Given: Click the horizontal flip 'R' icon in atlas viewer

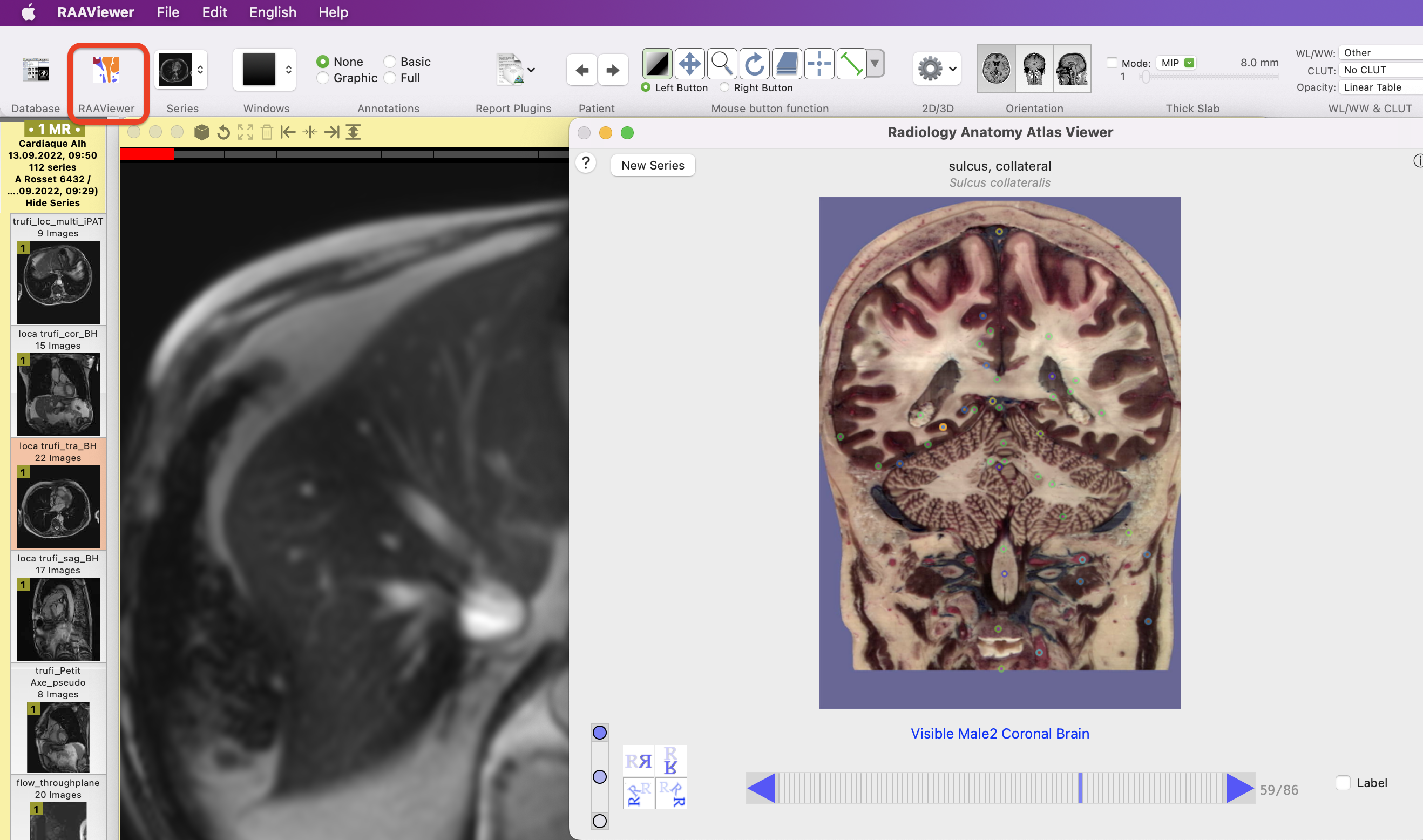Looking at the screenshot, I should tap(639, 761).
